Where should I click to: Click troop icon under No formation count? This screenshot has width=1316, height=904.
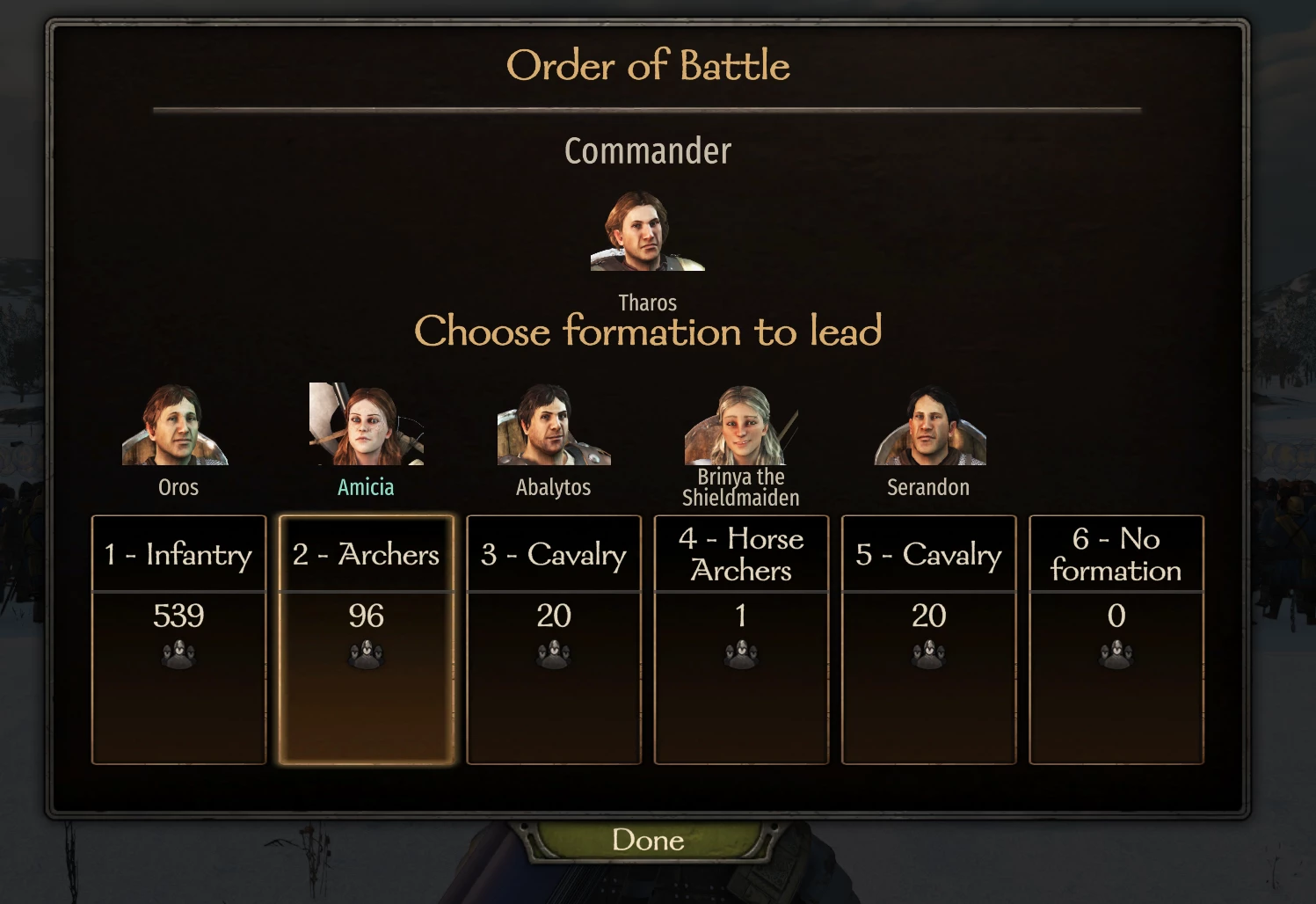1116,654
